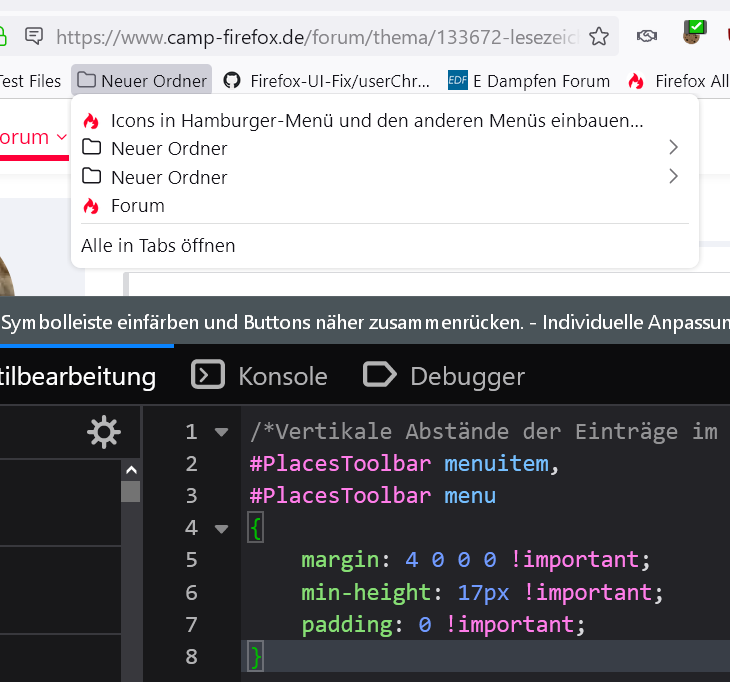Click the permissions icon left of the URL
Image resolution: width=730 pixels, height=682 pixels.
pyautogui.click(x=34, y=37)
